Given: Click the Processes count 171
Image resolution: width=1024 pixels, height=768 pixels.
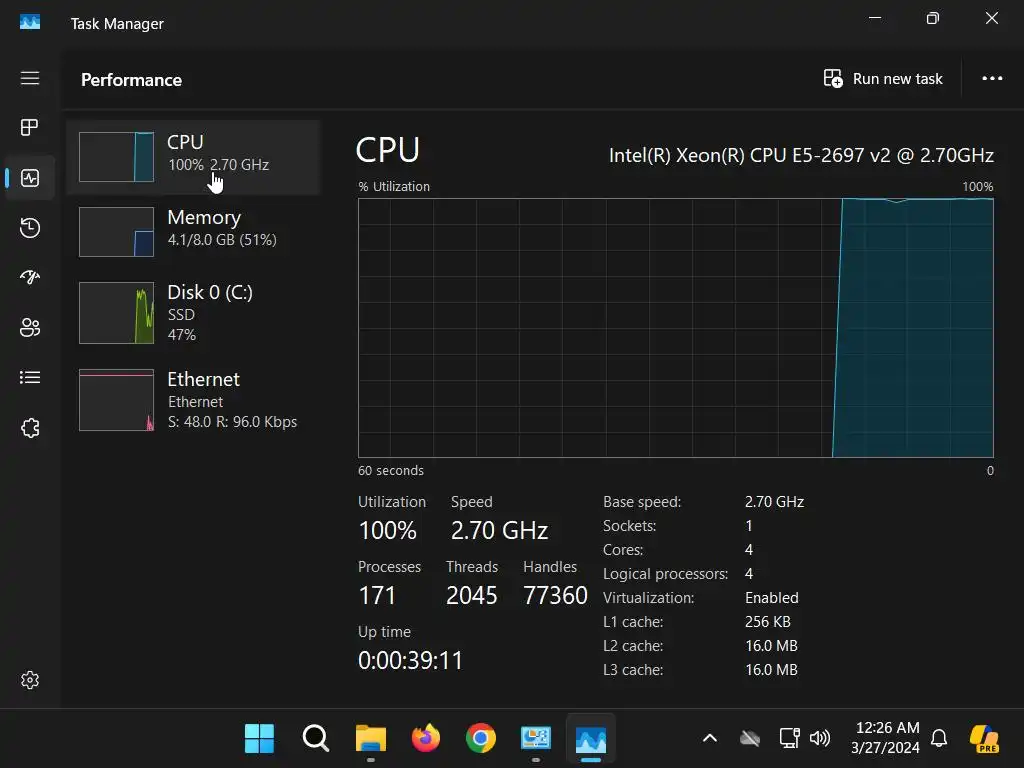Looking at the screenshot, I should (377, 596).
